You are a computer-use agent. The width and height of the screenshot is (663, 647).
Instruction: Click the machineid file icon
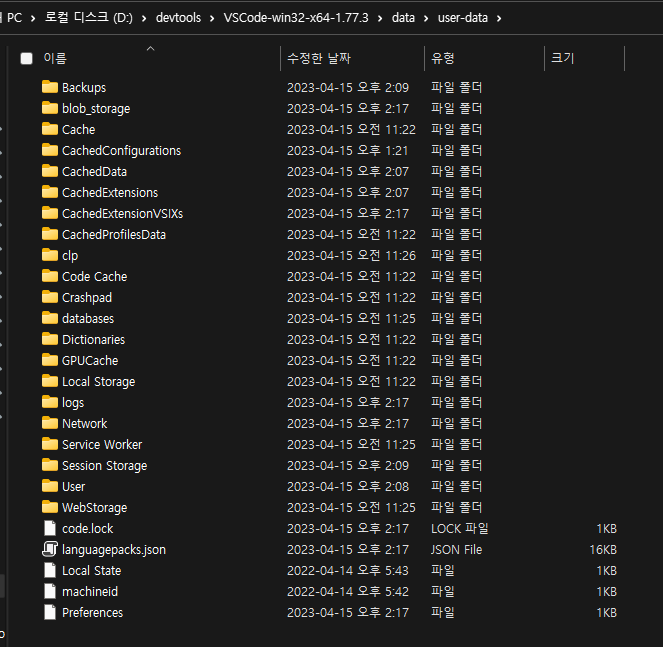coord(50,591)
